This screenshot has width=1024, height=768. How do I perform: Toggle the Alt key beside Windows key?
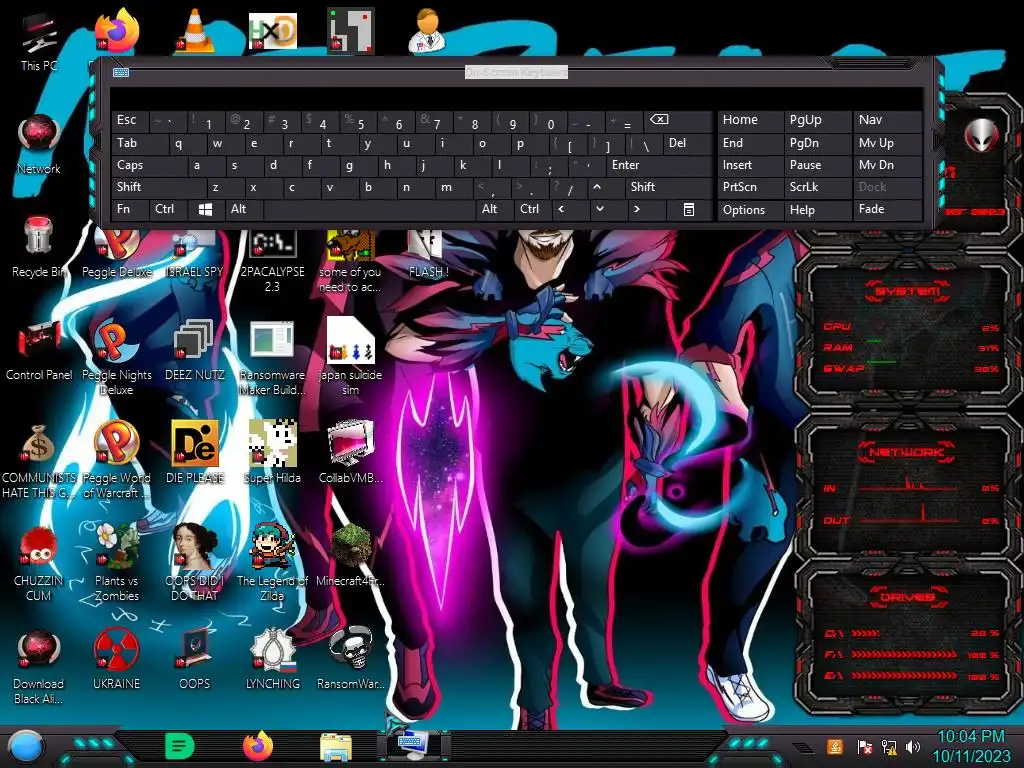(x=244, y=210)
